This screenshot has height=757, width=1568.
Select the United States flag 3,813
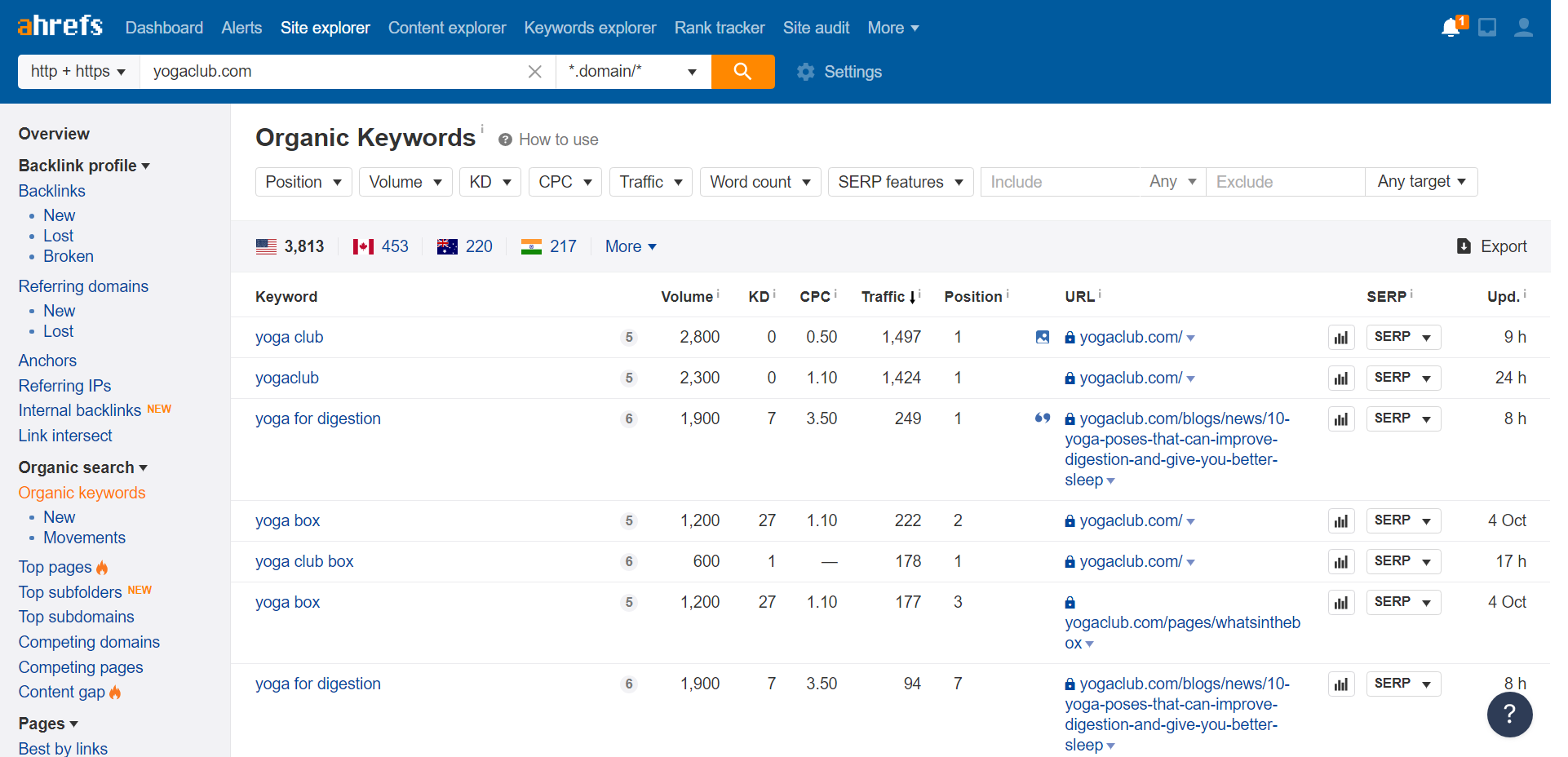click(x=290, y=246)
